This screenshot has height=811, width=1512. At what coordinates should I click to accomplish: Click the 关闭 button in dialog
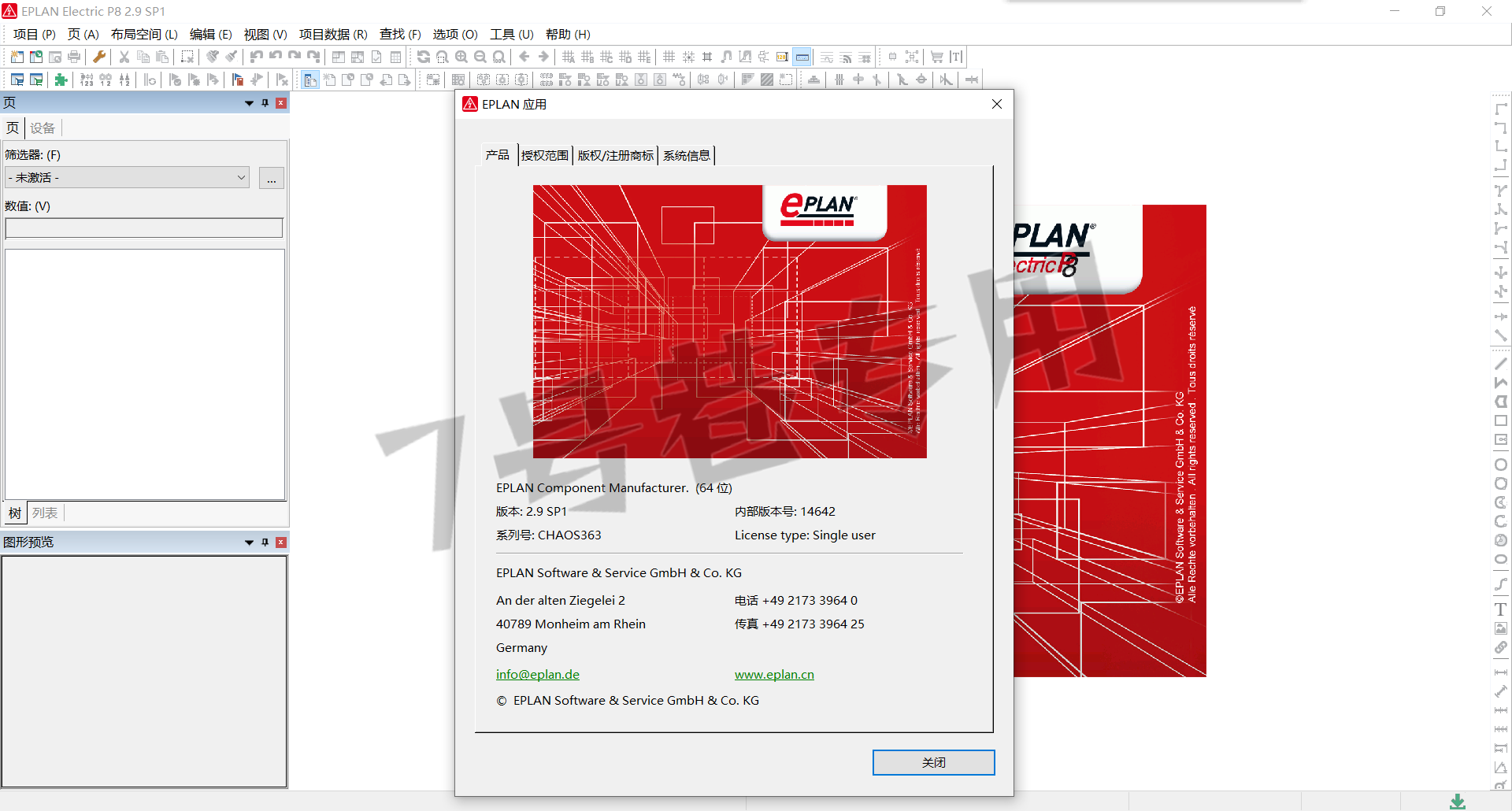pos(933,762)
